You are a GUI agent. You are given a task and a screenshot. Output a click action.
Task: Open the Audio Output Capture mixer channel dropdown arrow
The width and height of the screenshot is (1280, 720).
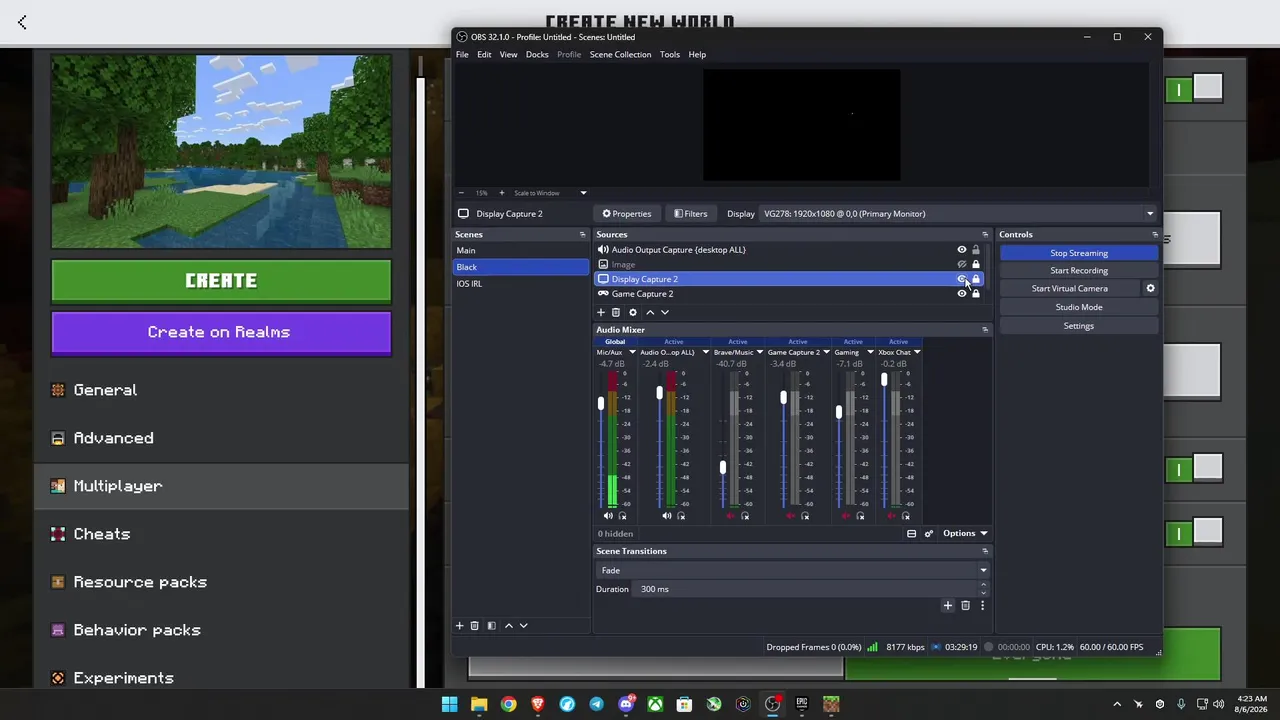pos(705,352)
